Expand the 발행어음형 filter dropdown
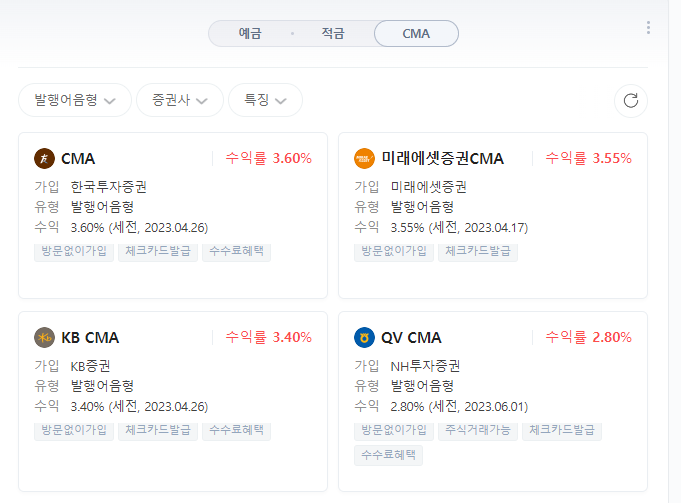Viewport: 681px width, 503px height. 75,100
